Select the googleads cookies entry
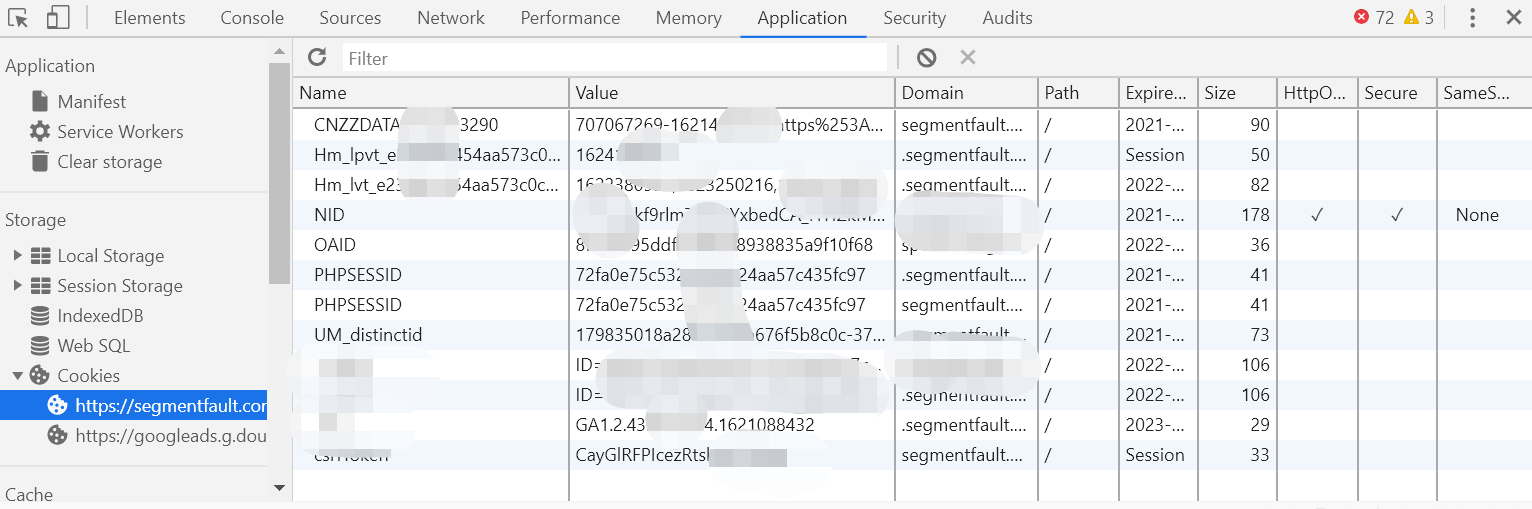The width and height of the screenshot is (1532, 509). point(170,435)
